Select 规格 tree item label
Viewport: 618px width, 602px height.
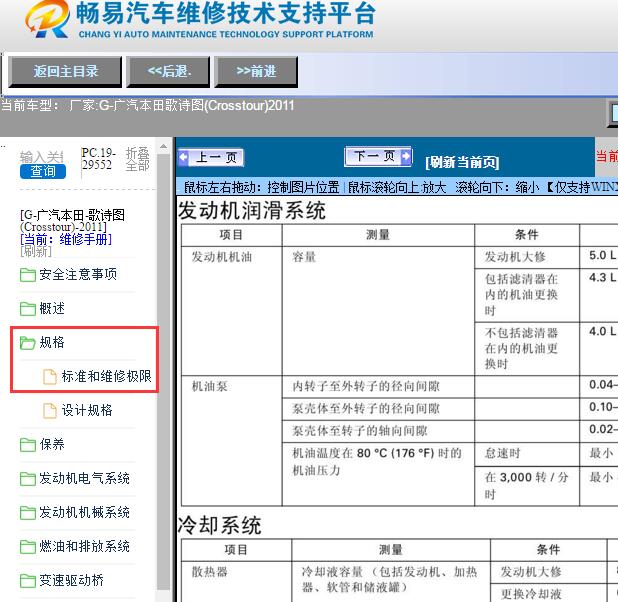[52, 342]
